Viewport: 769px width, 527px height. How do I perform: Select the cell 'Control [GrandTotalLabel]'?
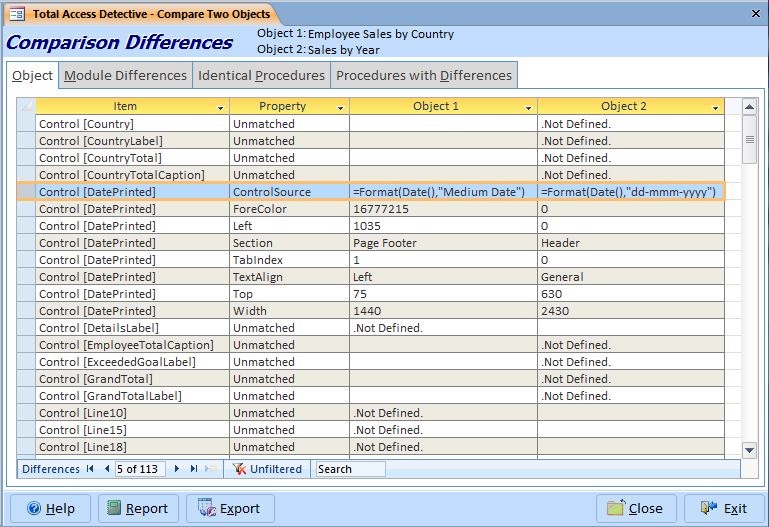point(132,396)
